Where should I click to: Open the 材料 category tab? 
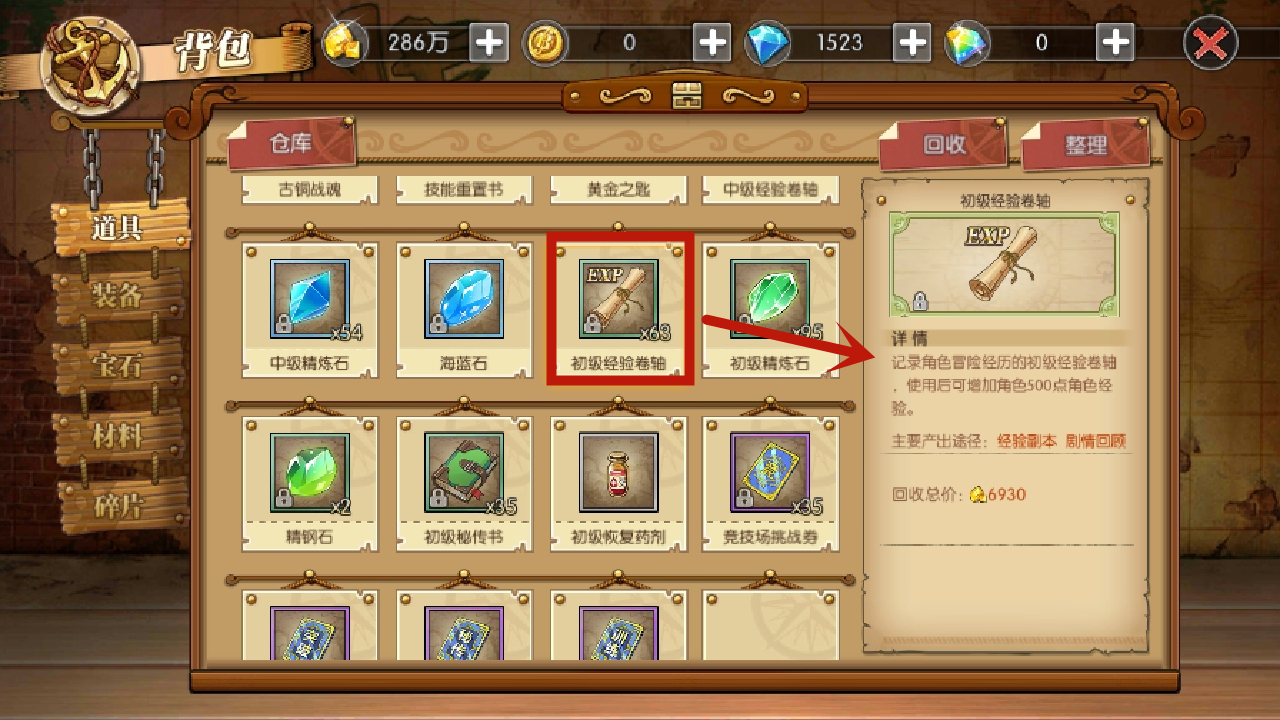120,436
